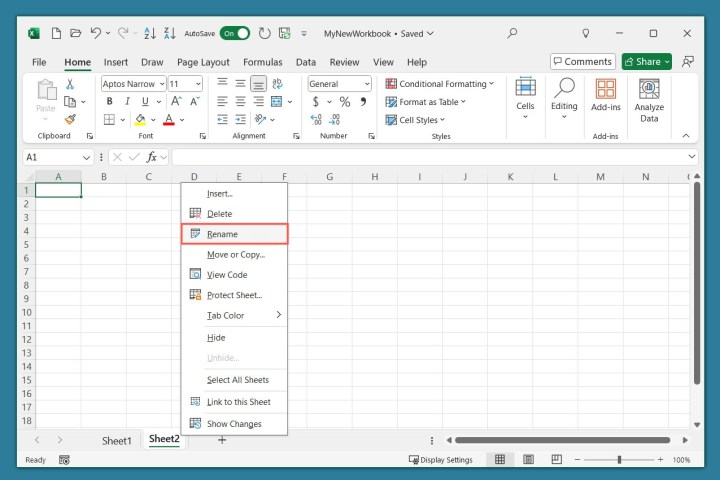The image size is (720, 480).
Task: Click the Cut scissors icon
Action: [x=70, y=84]
